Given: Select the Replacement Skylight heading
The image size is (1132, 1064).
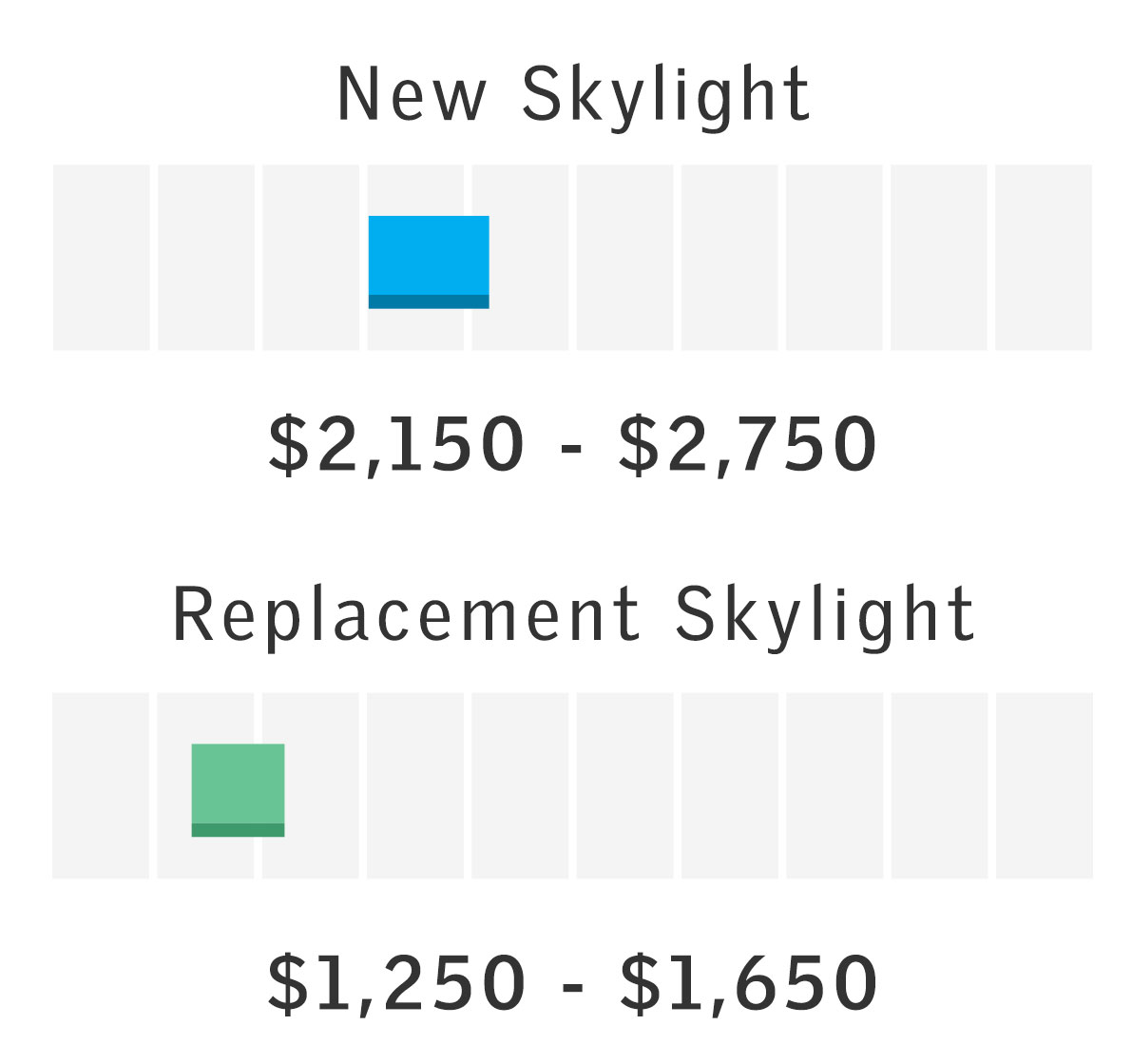Looking at the screenshot, I should pyautogui.click(x=574, y=615).
